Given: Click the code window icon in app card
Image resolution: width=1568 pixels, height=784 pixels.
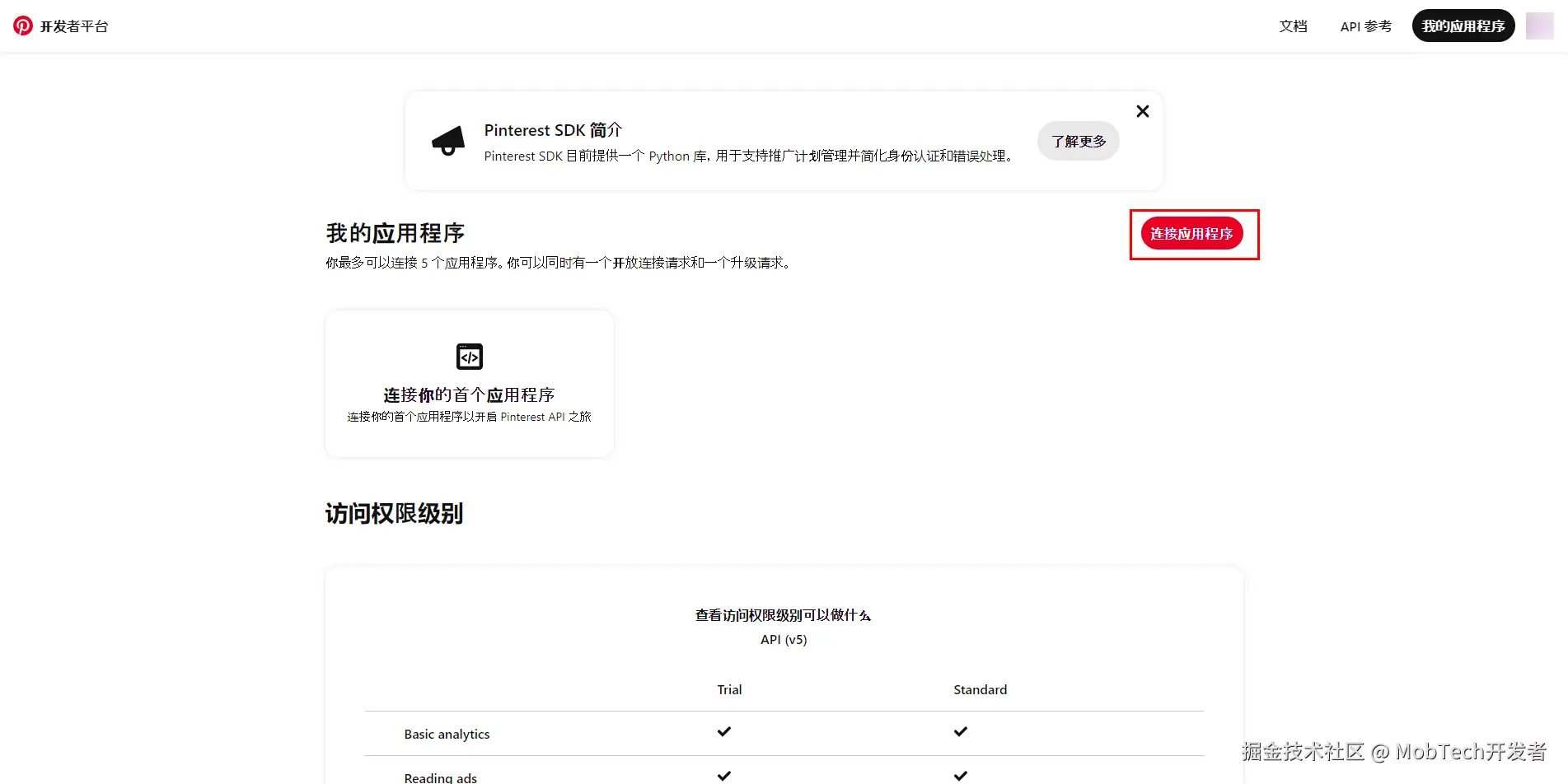Looking at the screenshot, I should point(470,357).
